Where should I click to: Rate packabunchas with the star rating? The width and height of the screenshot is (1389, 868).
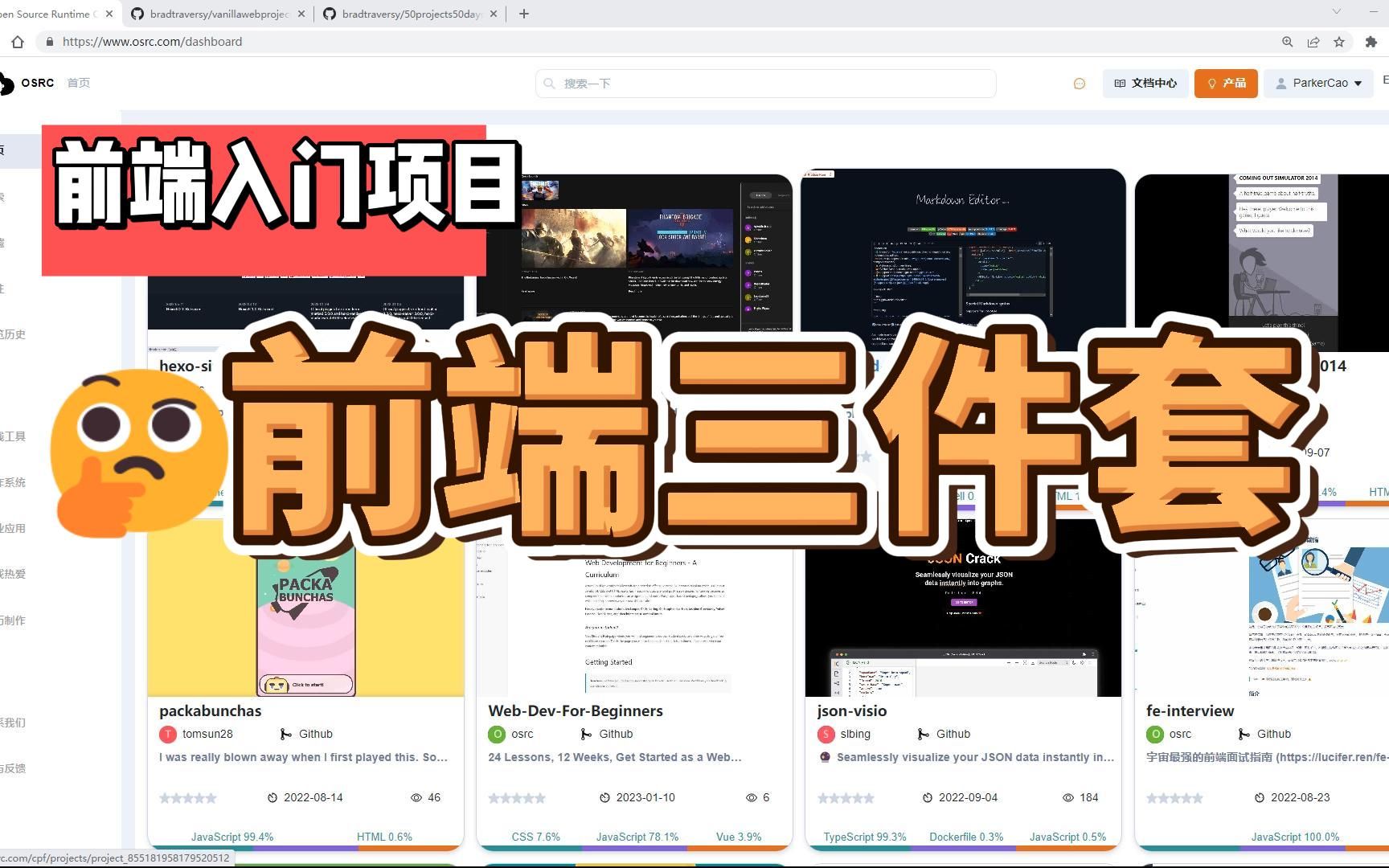tap(188, 798)
